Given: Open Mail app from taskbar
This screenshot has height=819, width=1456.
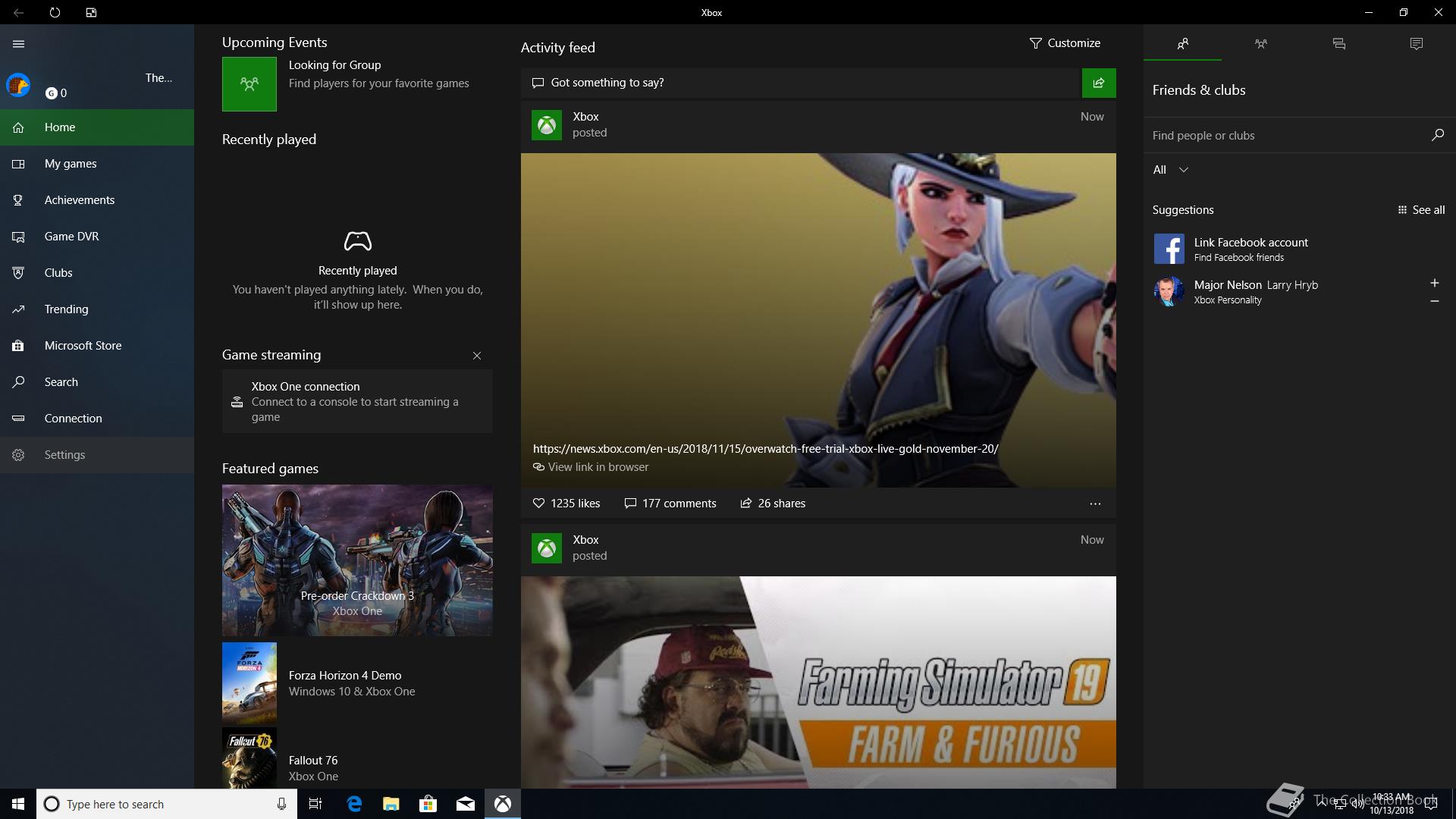Looking at the screenshot, I should 466,804.
